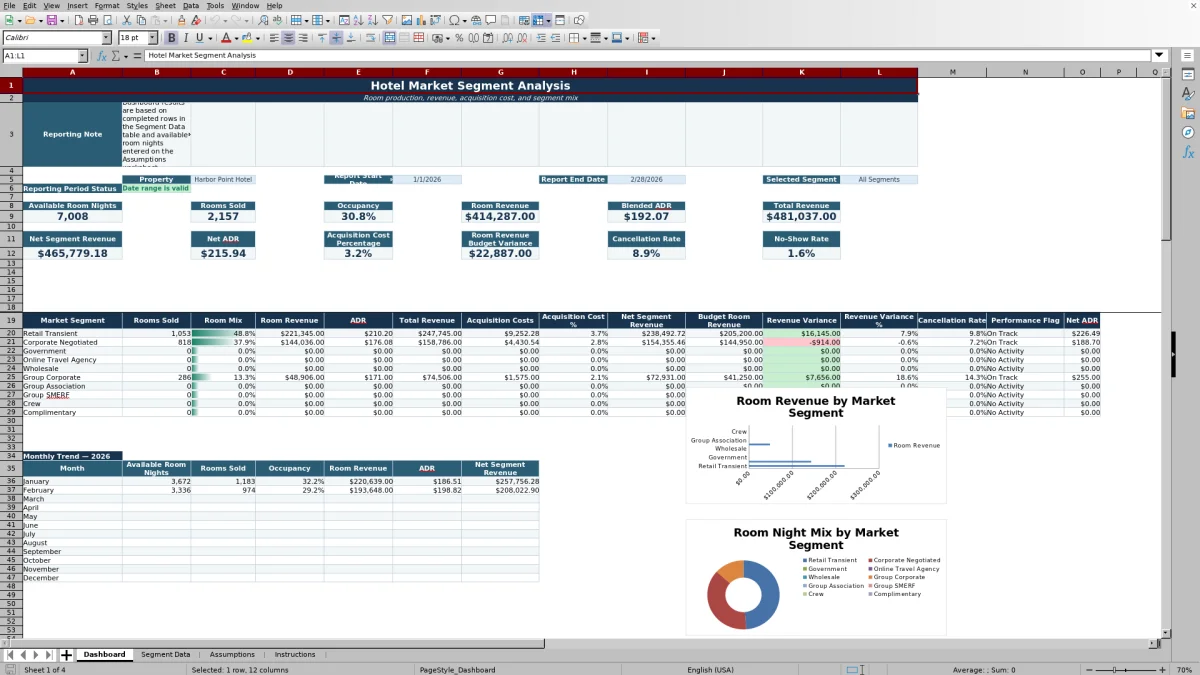Select the Retail Transient segment cell

[x=72, y=333]
